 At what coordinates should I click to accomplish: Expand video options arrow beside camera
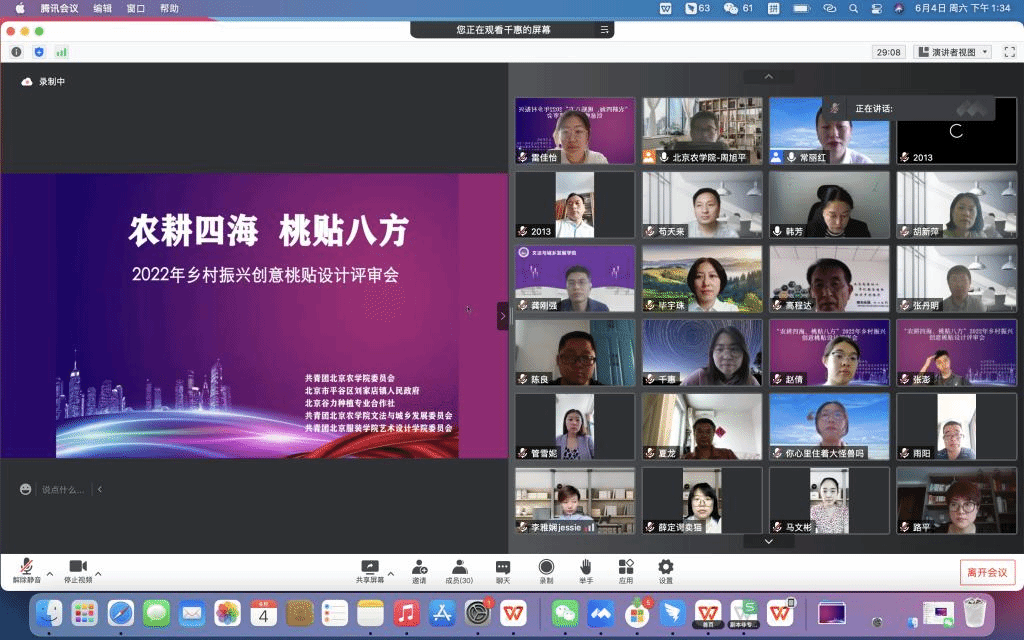click(x=98, y=574)
